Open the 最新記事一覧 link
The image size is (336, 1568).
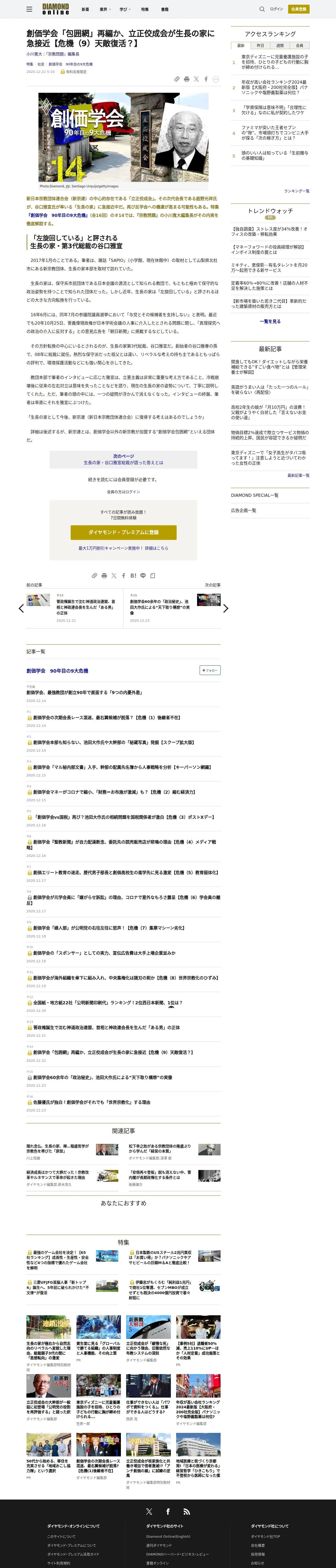pos(298,475)
